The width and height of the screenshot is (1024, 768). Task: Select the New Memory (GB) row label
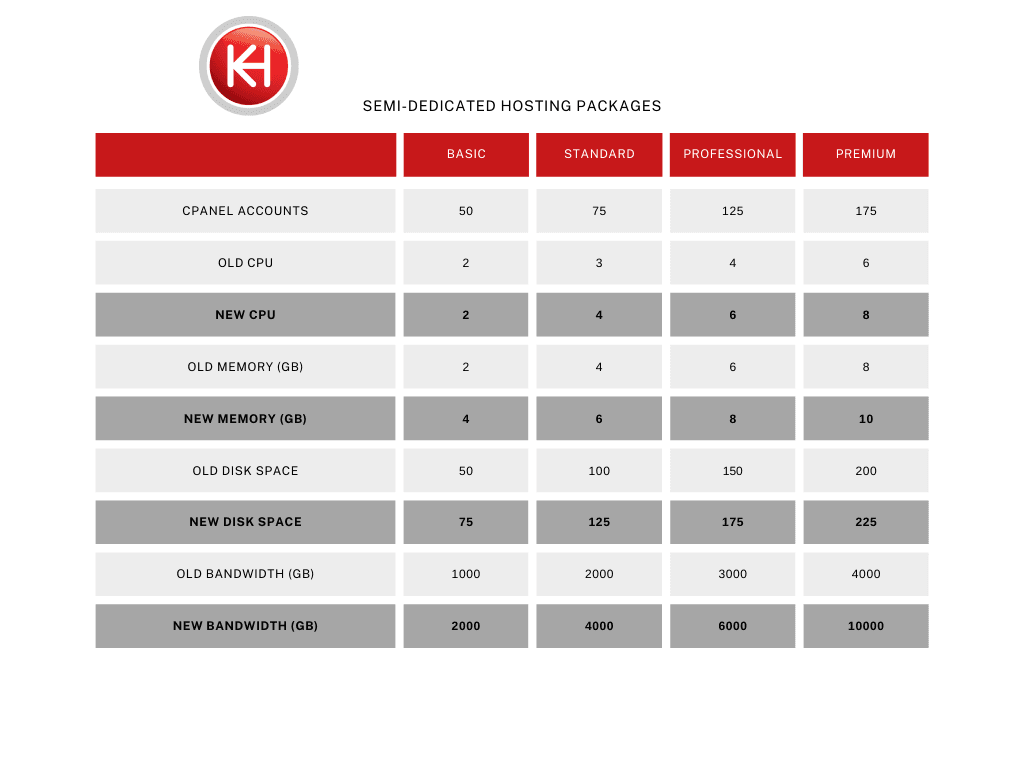[x=246, y=419]
